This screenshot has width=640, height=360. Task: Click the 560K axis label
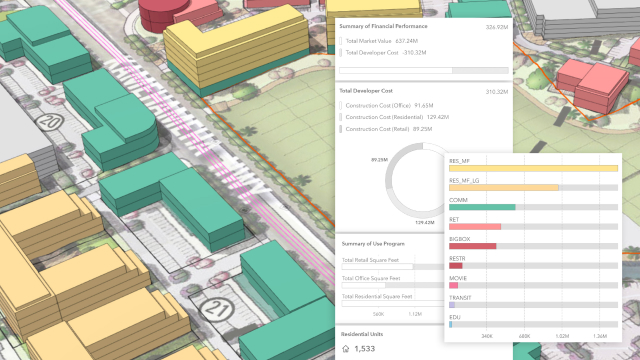click(378, 314)
